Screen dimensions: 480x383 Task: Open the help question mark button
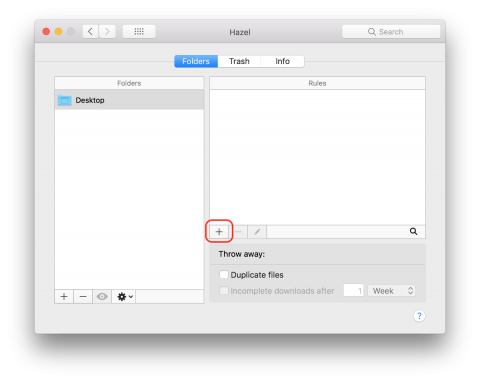(x=419, y=316)
